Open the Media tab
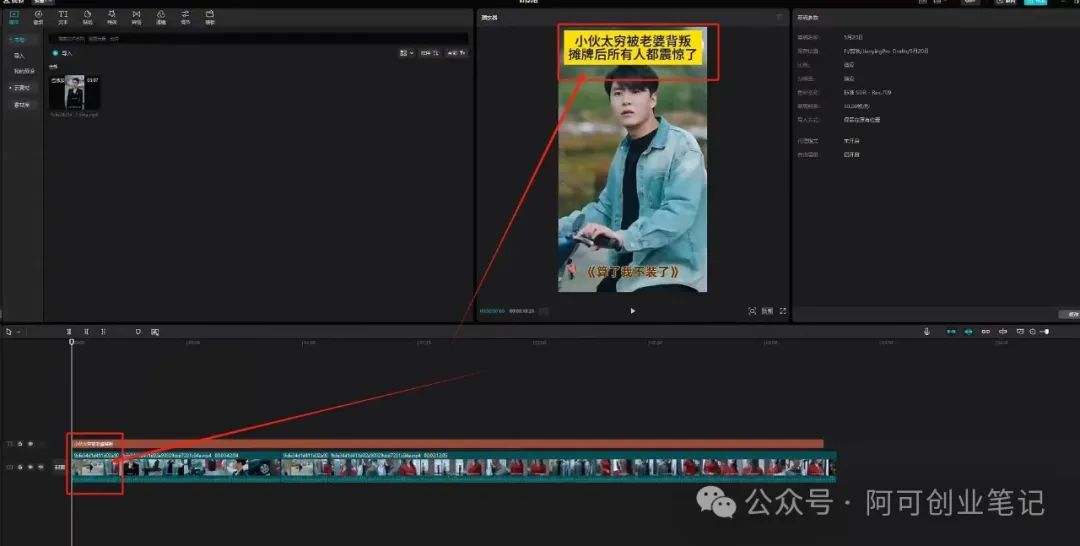This screenshot has height=546, width=1080. 14,17
